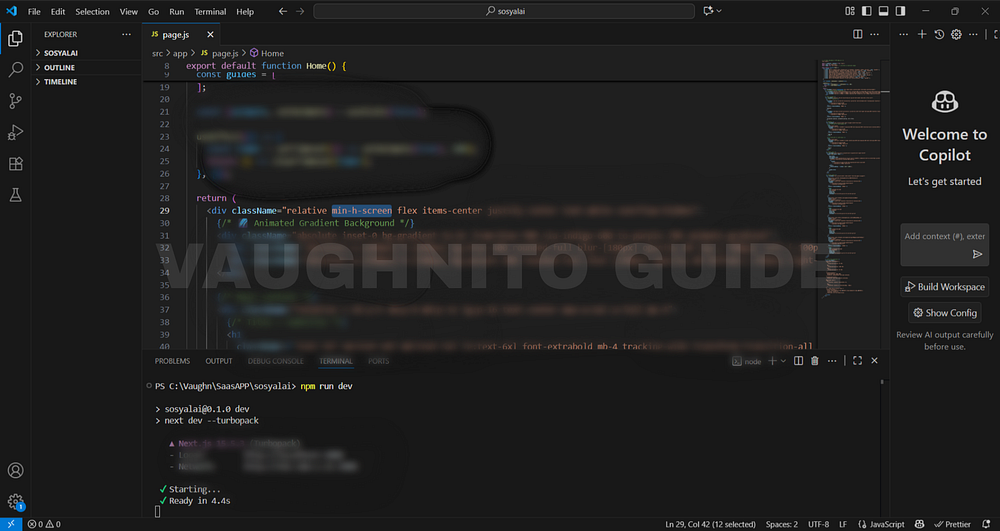Click Ln 29, Col 42 cursor position
Screen dimensions: 1000x531
[710, 524]
